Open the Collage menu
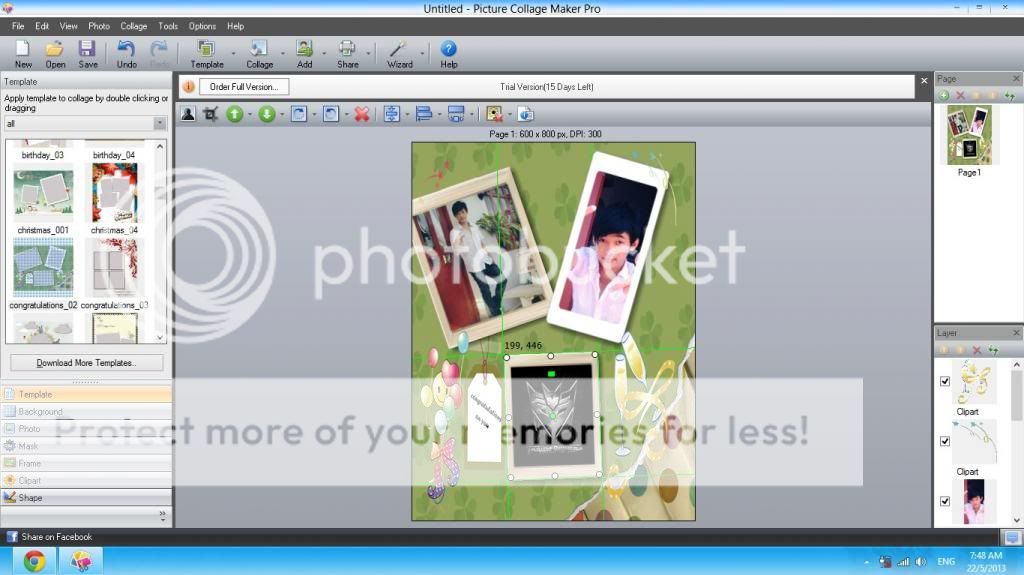1024x575 pixels. [133, 26]
